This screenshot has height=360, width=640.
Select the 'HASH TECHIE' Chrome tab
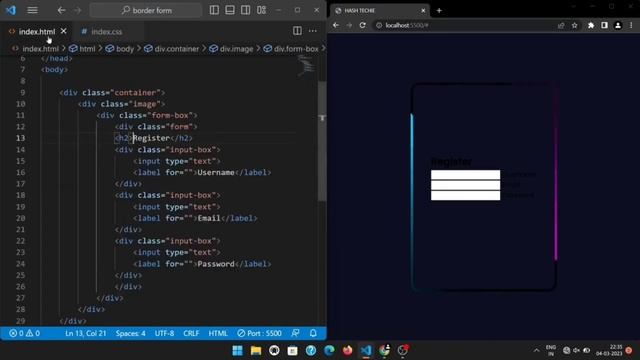[x=380, y=11]
